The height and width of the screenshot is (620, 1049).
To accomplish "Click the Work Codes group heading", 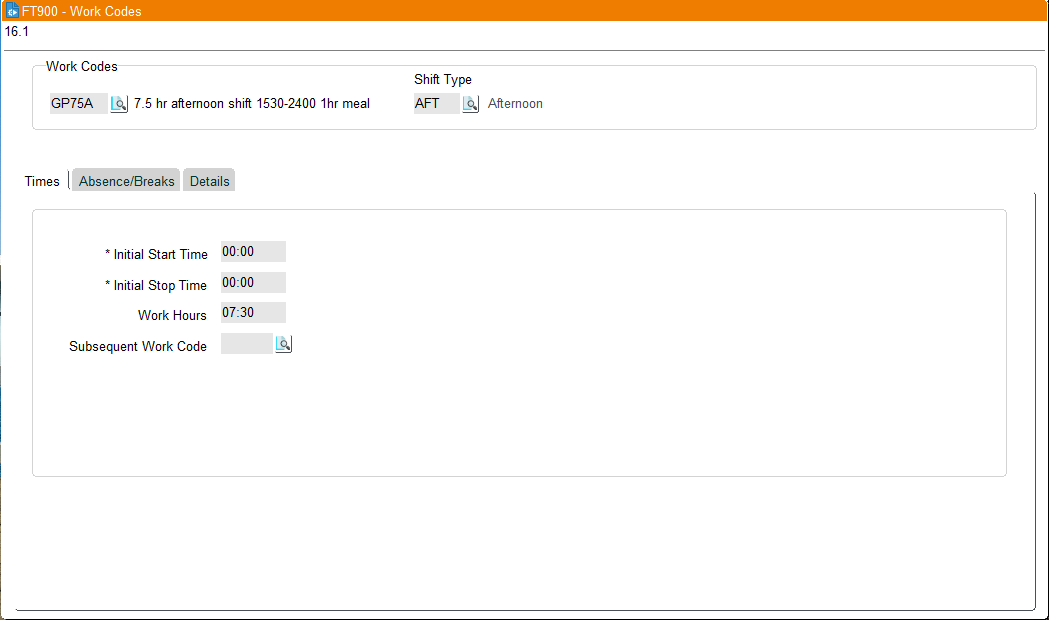I will click(x=81, y=66).
